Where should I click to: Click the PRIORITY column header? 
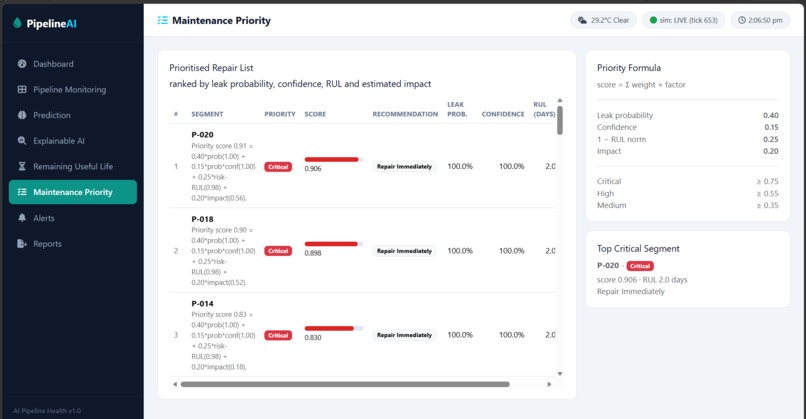[x=280, y=114]
